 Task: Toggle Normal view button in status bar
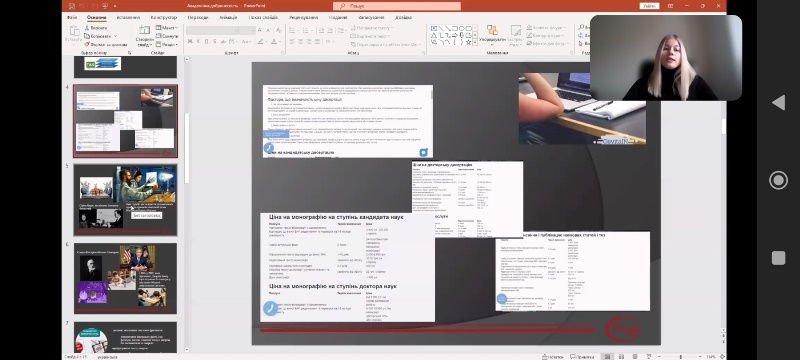607,356
